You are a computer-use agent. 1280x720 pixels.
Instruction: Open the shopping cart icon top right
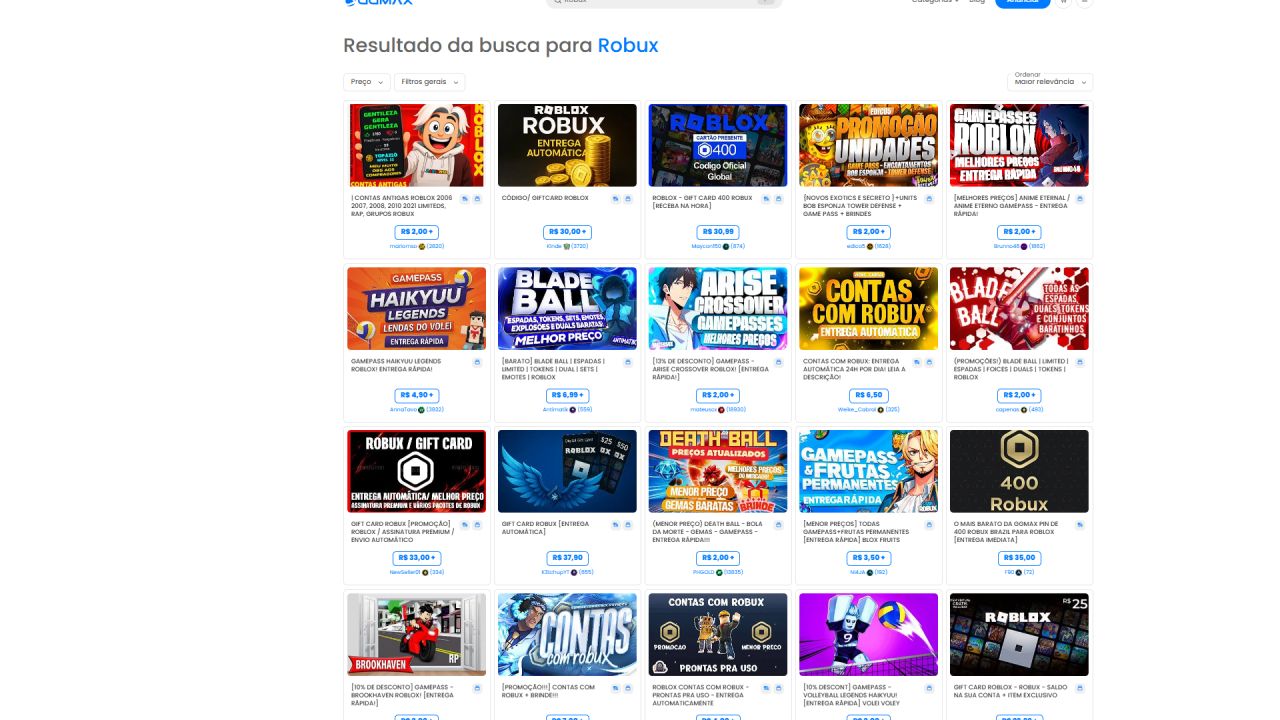coord(1062,2)
